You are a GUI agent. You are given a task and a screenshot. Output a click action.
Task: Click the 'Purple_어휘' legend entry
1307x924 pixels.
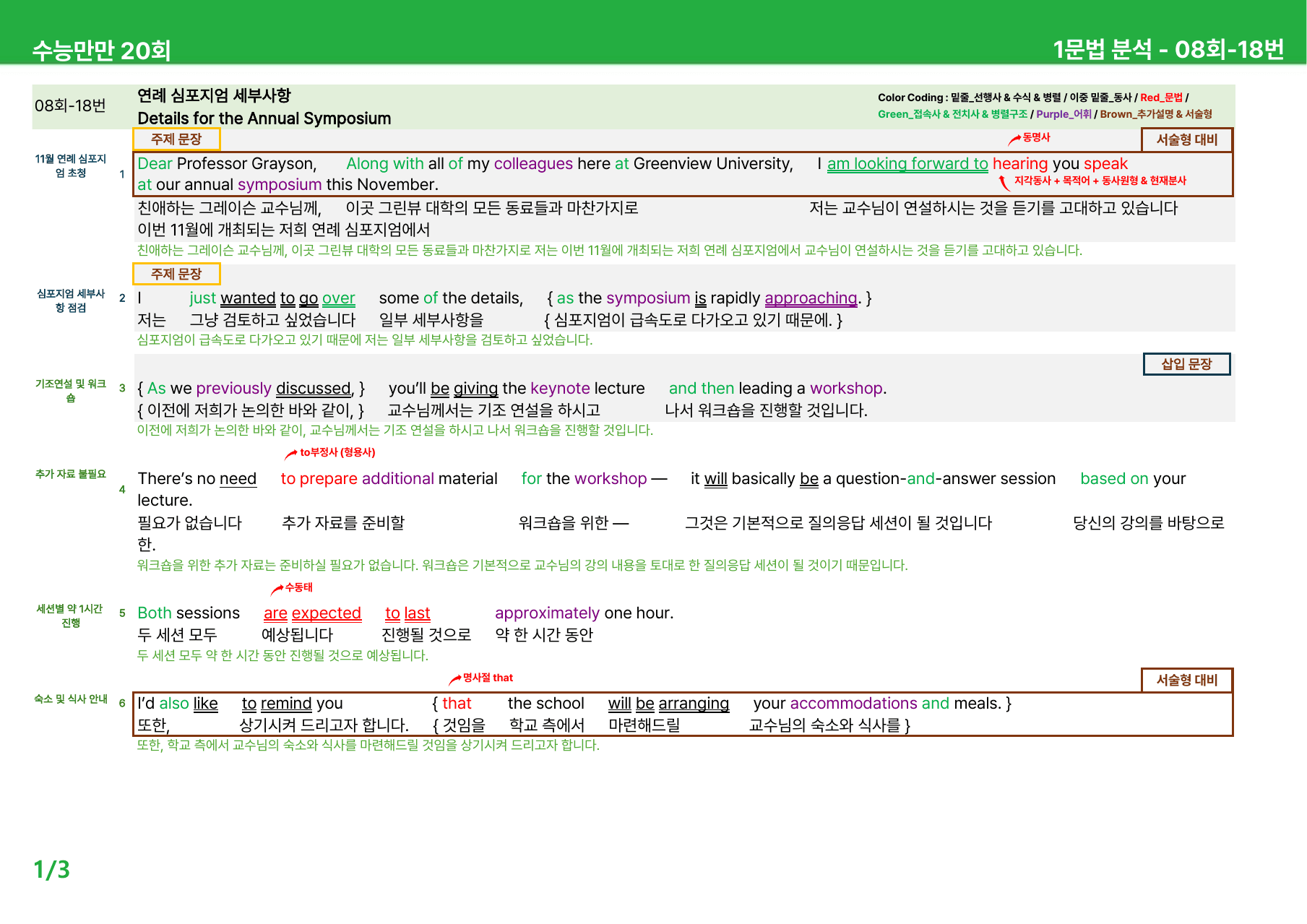tap(1064, 114)
